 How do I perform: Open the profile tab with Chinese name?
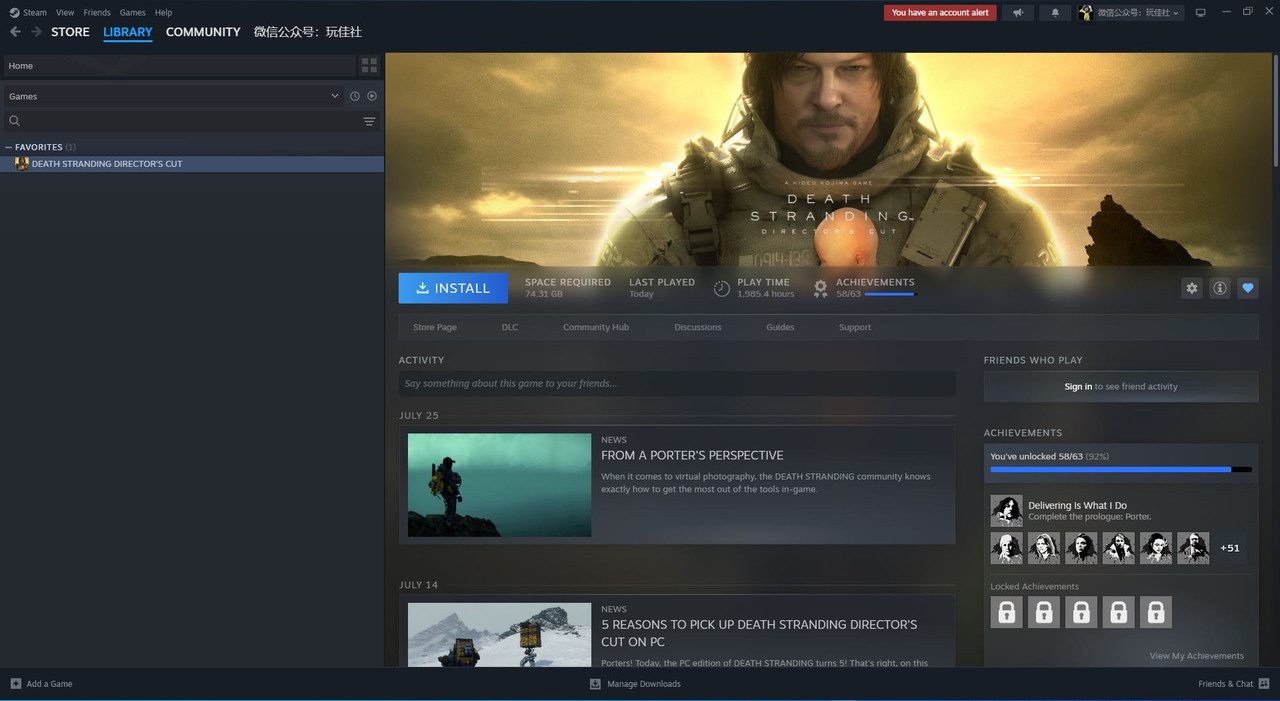coord(308,32)
